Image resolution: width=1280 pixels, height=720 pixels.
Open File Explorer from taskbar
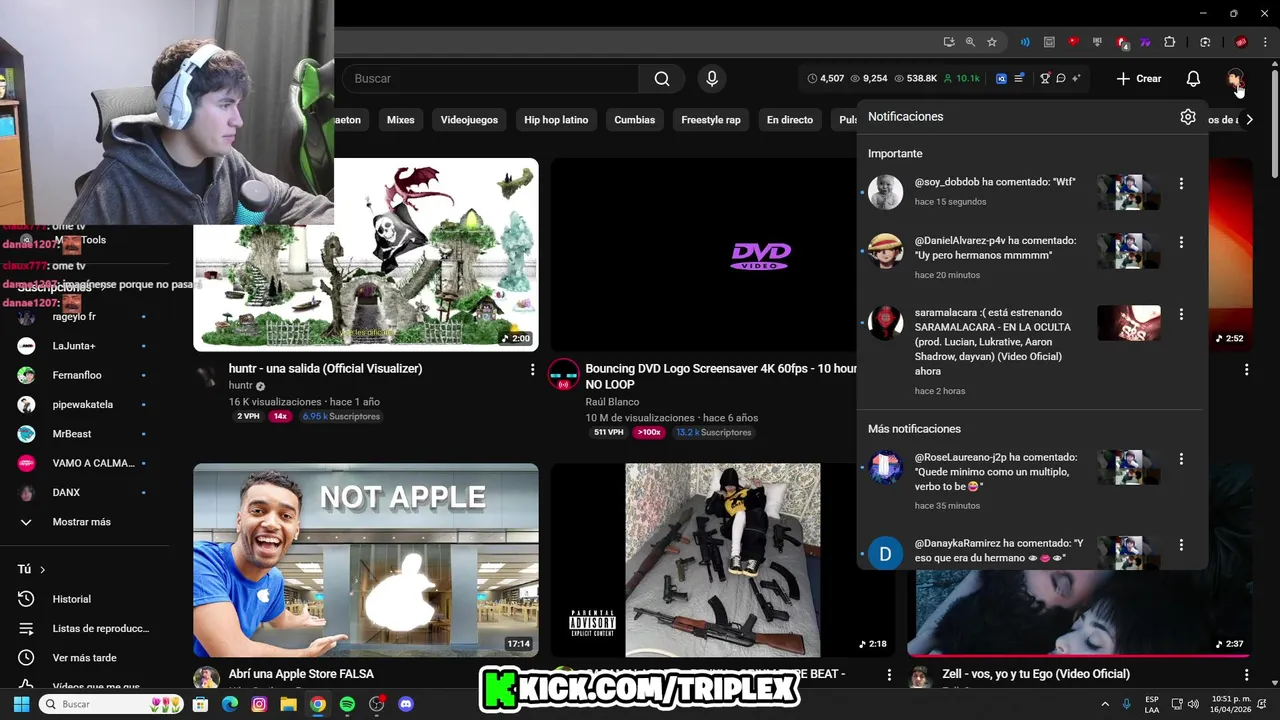(288, 704)
